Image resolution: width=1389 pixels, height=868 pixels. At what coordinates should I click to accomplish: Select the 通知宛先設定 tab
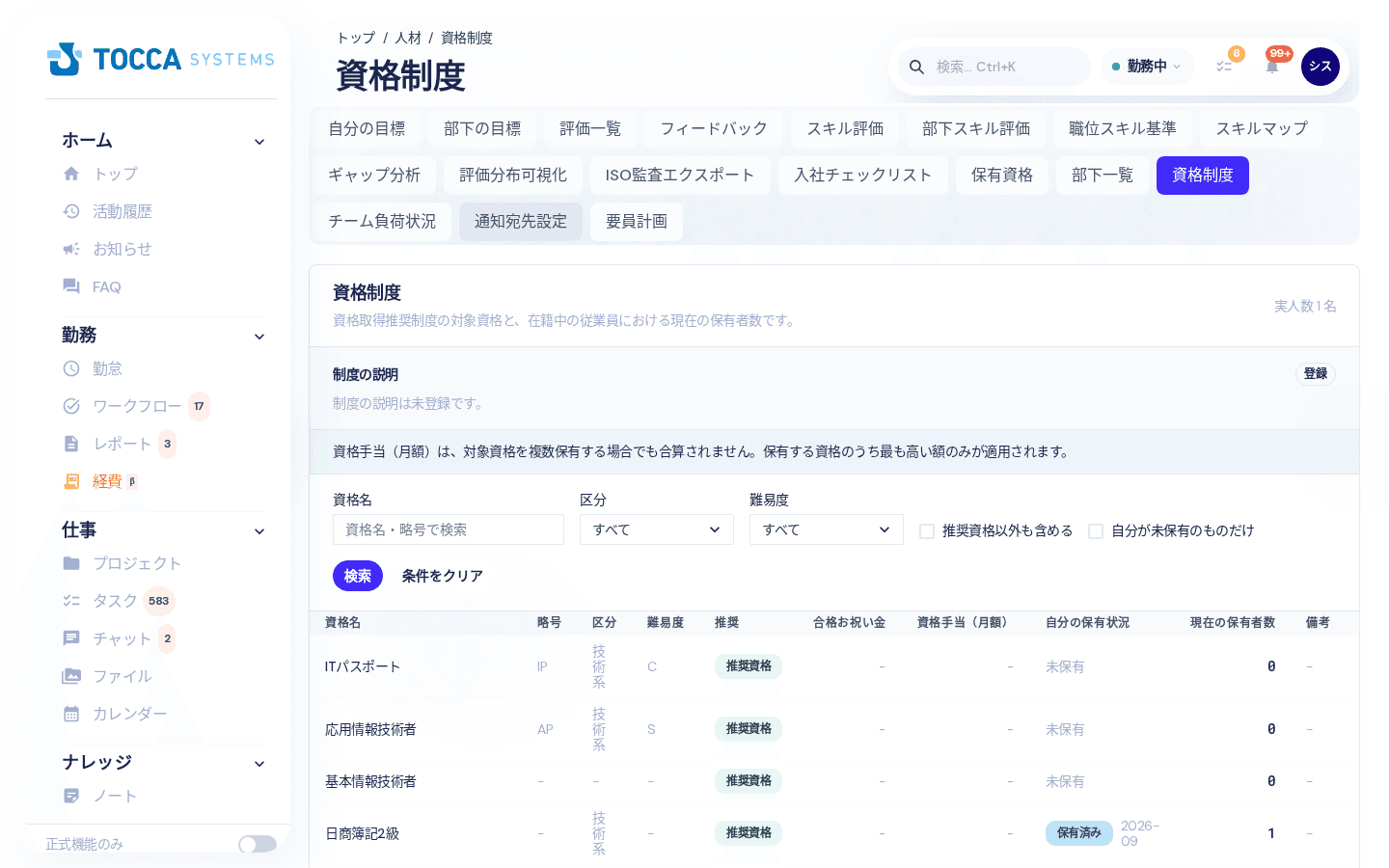click(521, 222)
